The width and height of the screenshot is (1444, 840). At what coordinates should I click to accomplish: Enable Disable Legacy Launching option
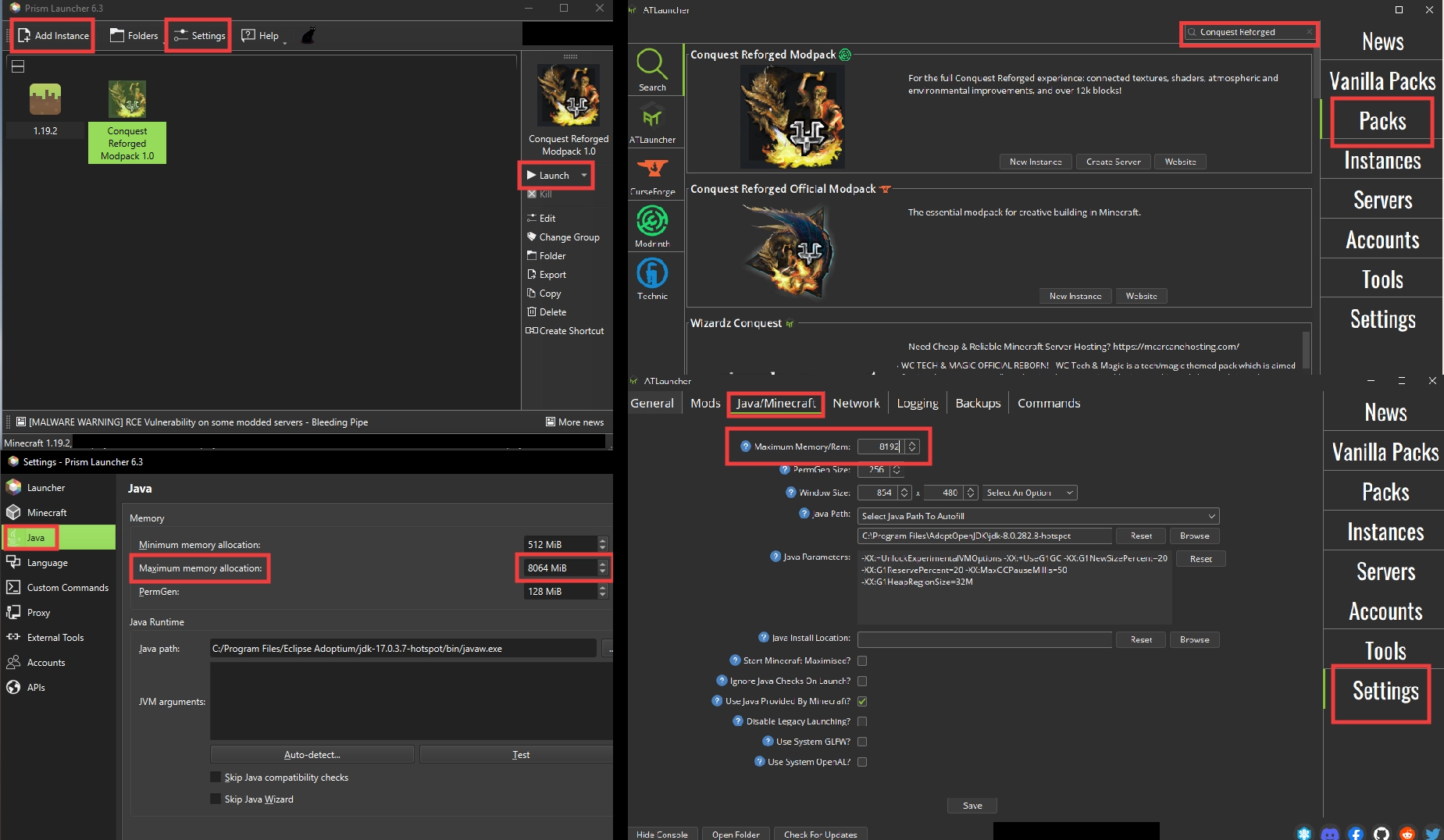coord(862,721)
